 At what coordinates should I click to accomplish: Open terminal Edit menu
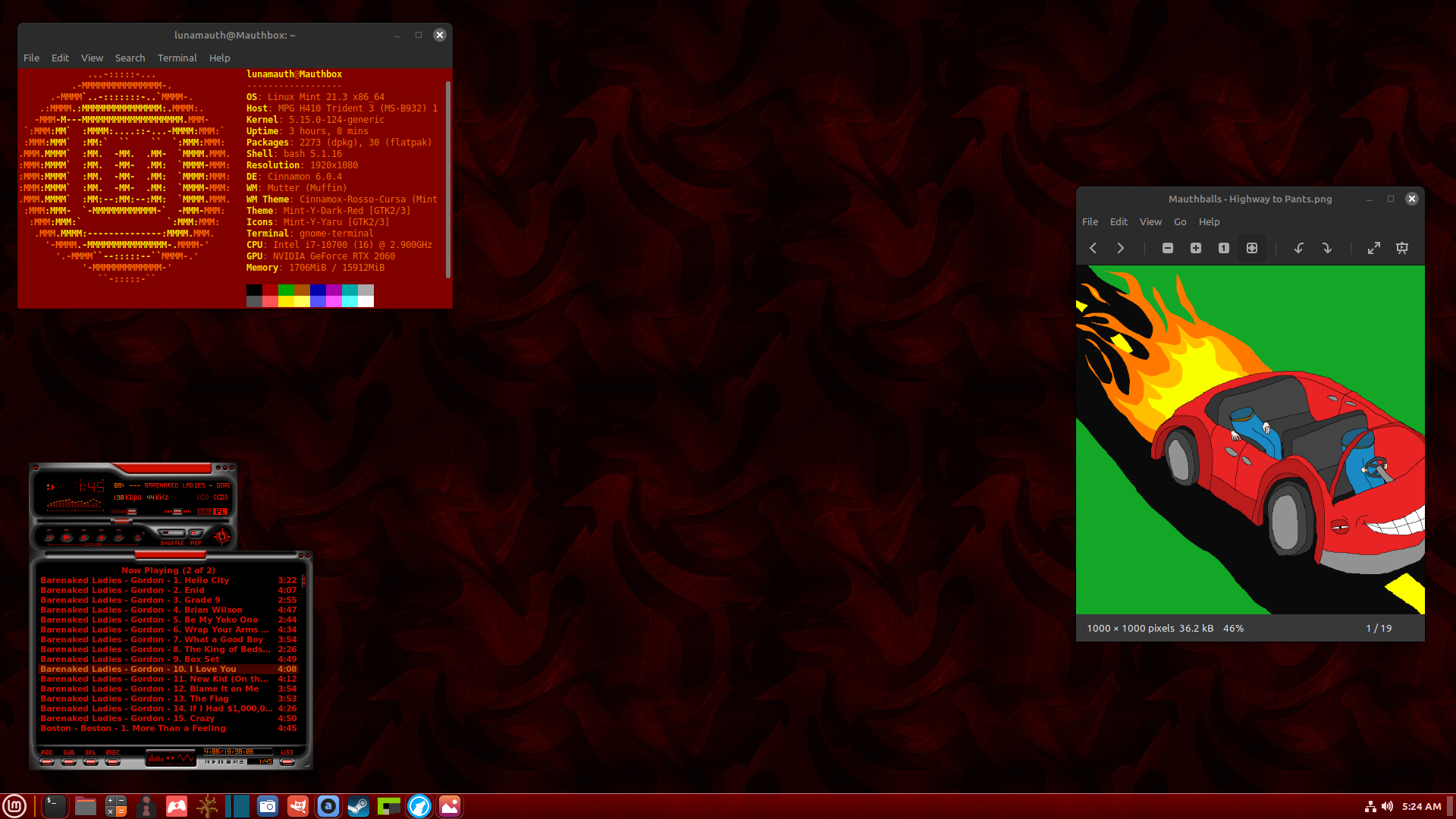tap(60, 58)
